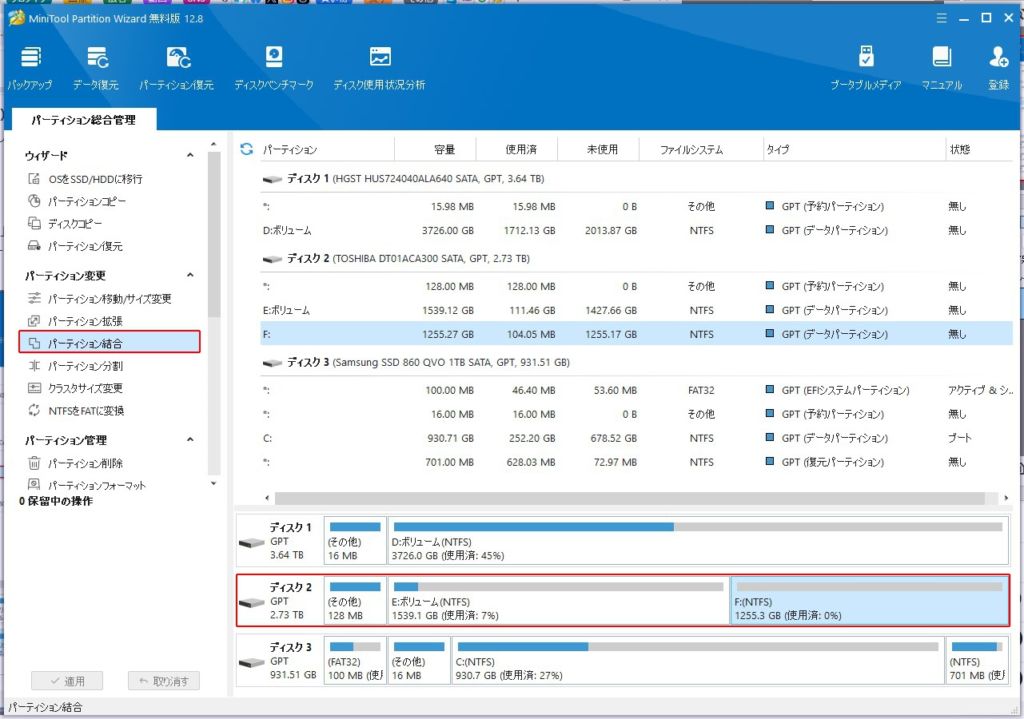Image resolution: width=1024 pixels, height=719 pixels.
Task: Click the 適用 (Apply) button
Action: coord(67,681)
